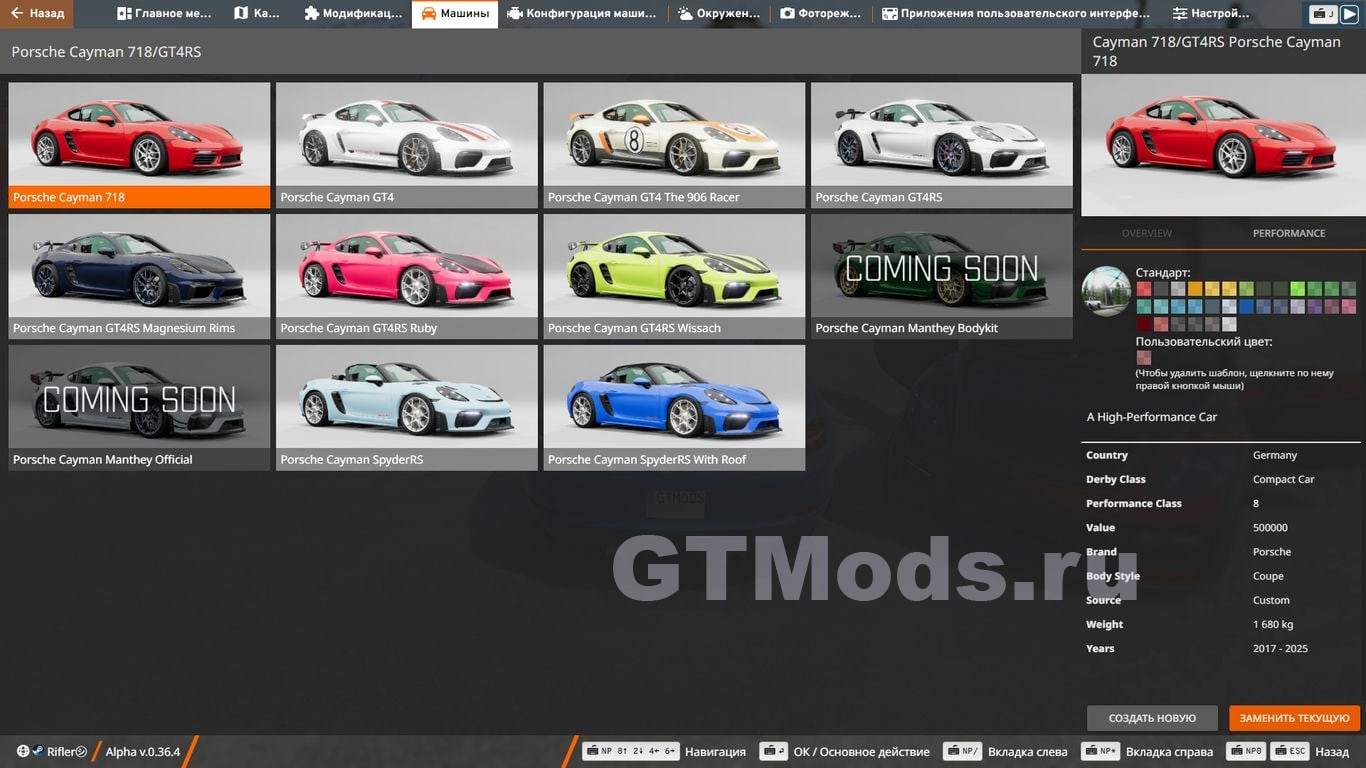Select the dark maroon color swatch
This screenshot has width=1366, height=768.
click(x=1143, y=324)
